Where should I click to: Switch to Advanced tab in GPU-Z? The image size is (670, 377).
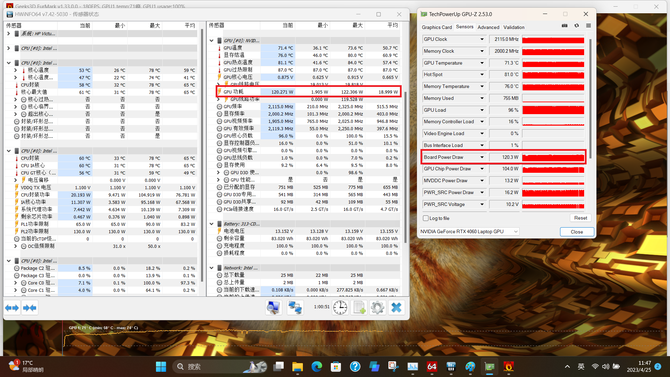pyautogui.click(x=488, y=27)
